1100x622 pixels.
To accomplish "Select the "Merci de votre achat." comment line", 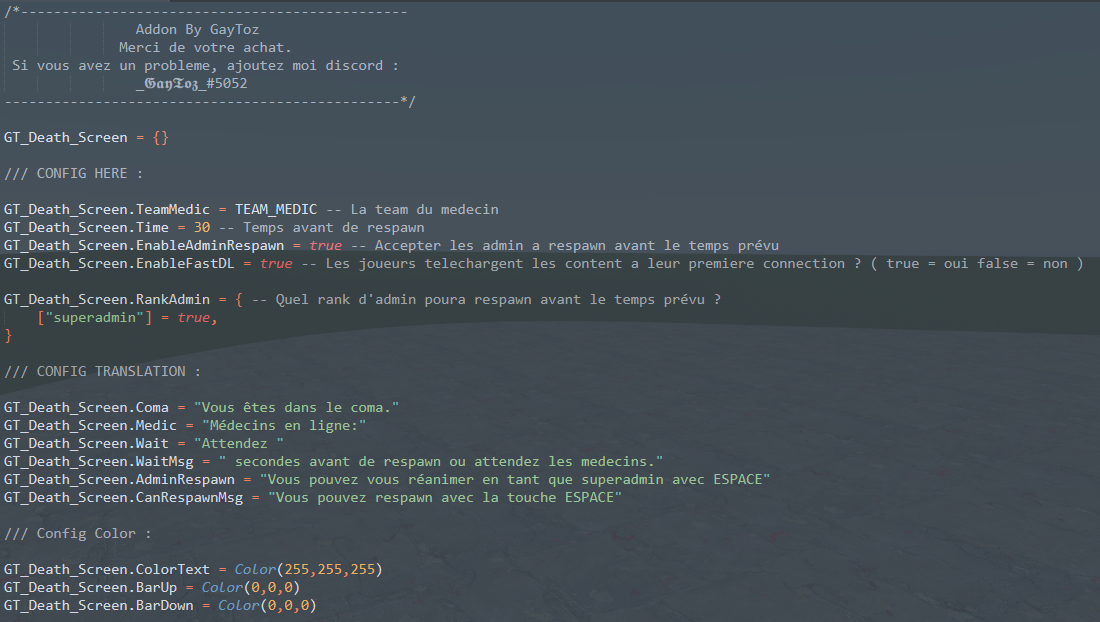I will click(x=205, y=48).
